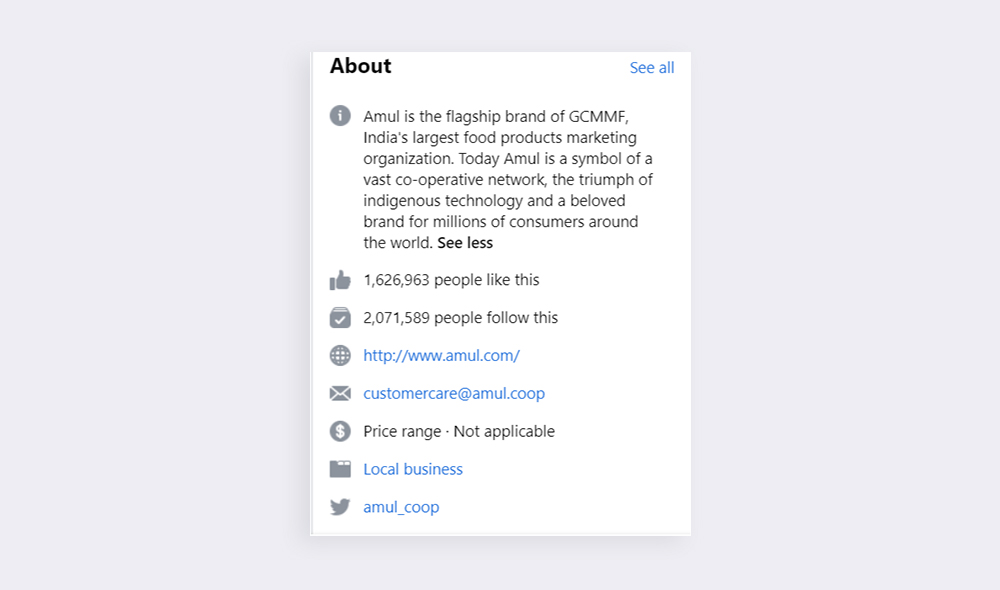
Task: Click the 2,071,589 people follow this text
Action: [460, 318]
